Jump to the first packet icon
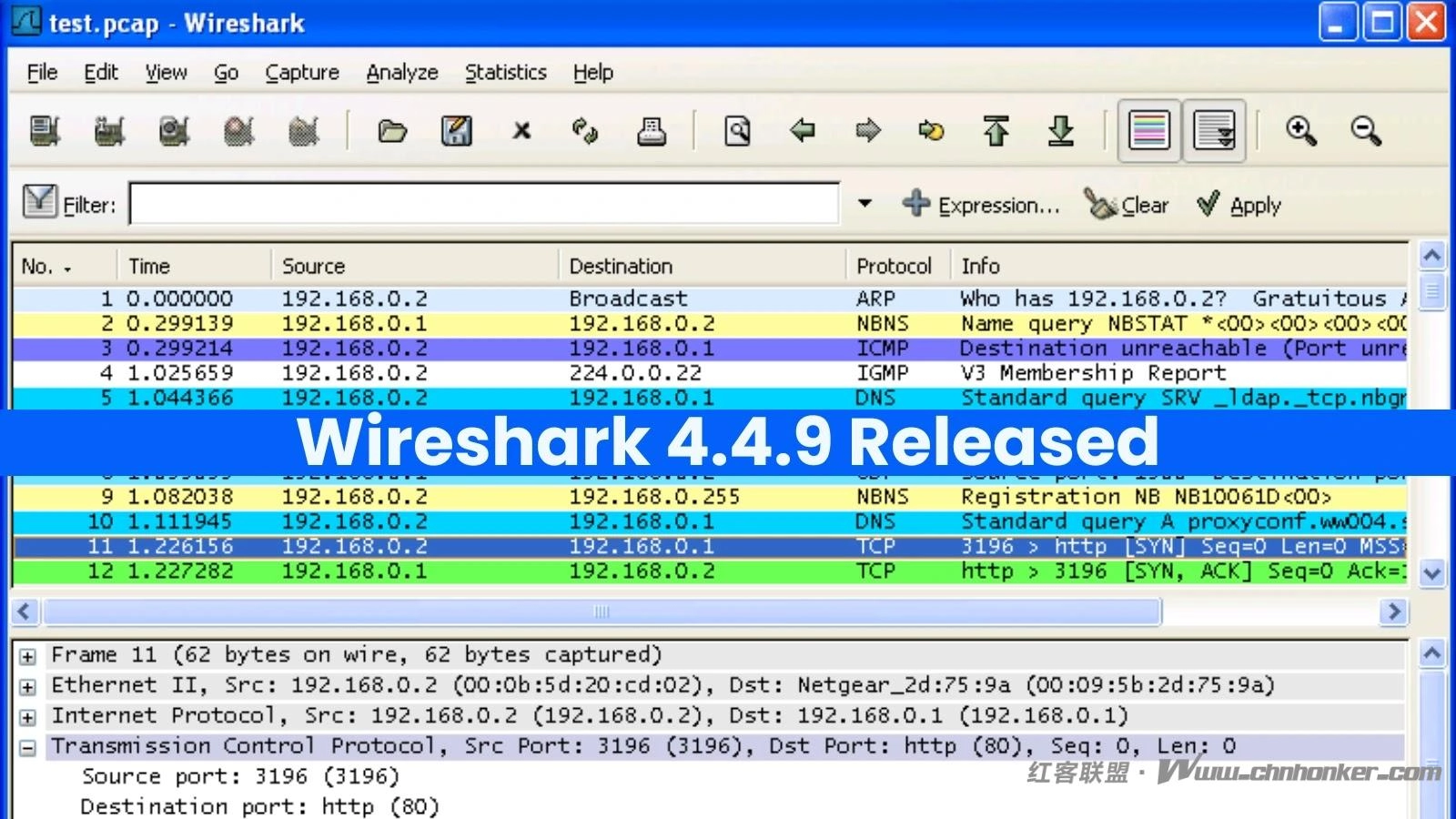Screen dimensions: 1456x819 point(996,131)
